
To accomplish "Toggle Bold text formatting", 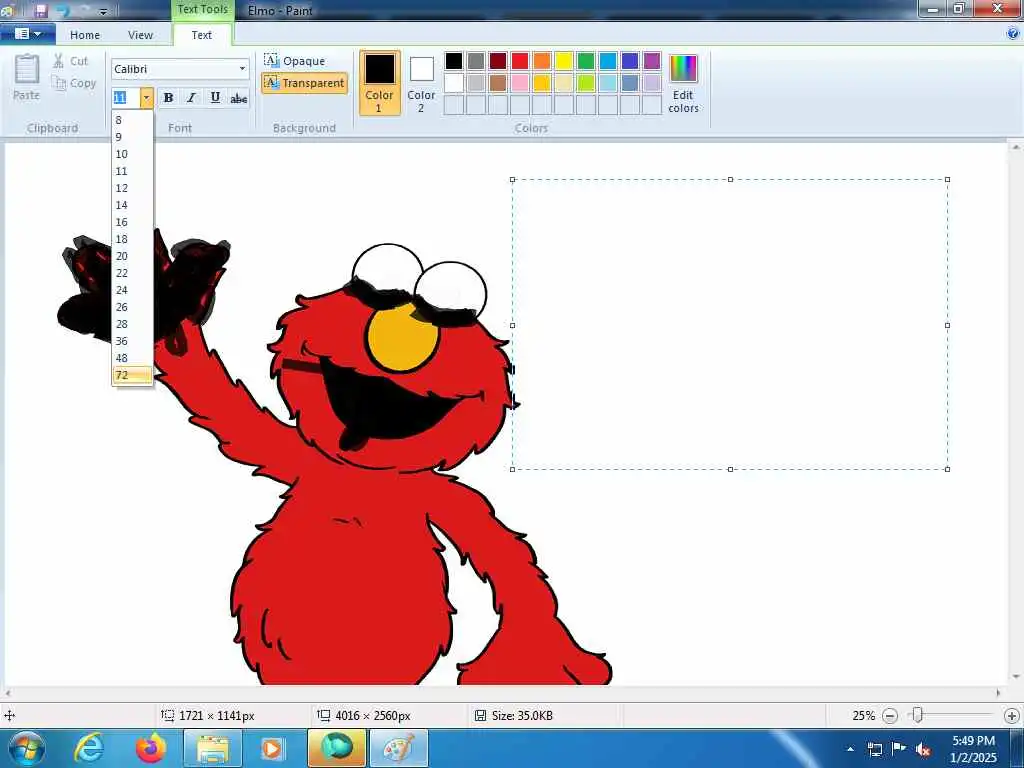I will [168, 98].
